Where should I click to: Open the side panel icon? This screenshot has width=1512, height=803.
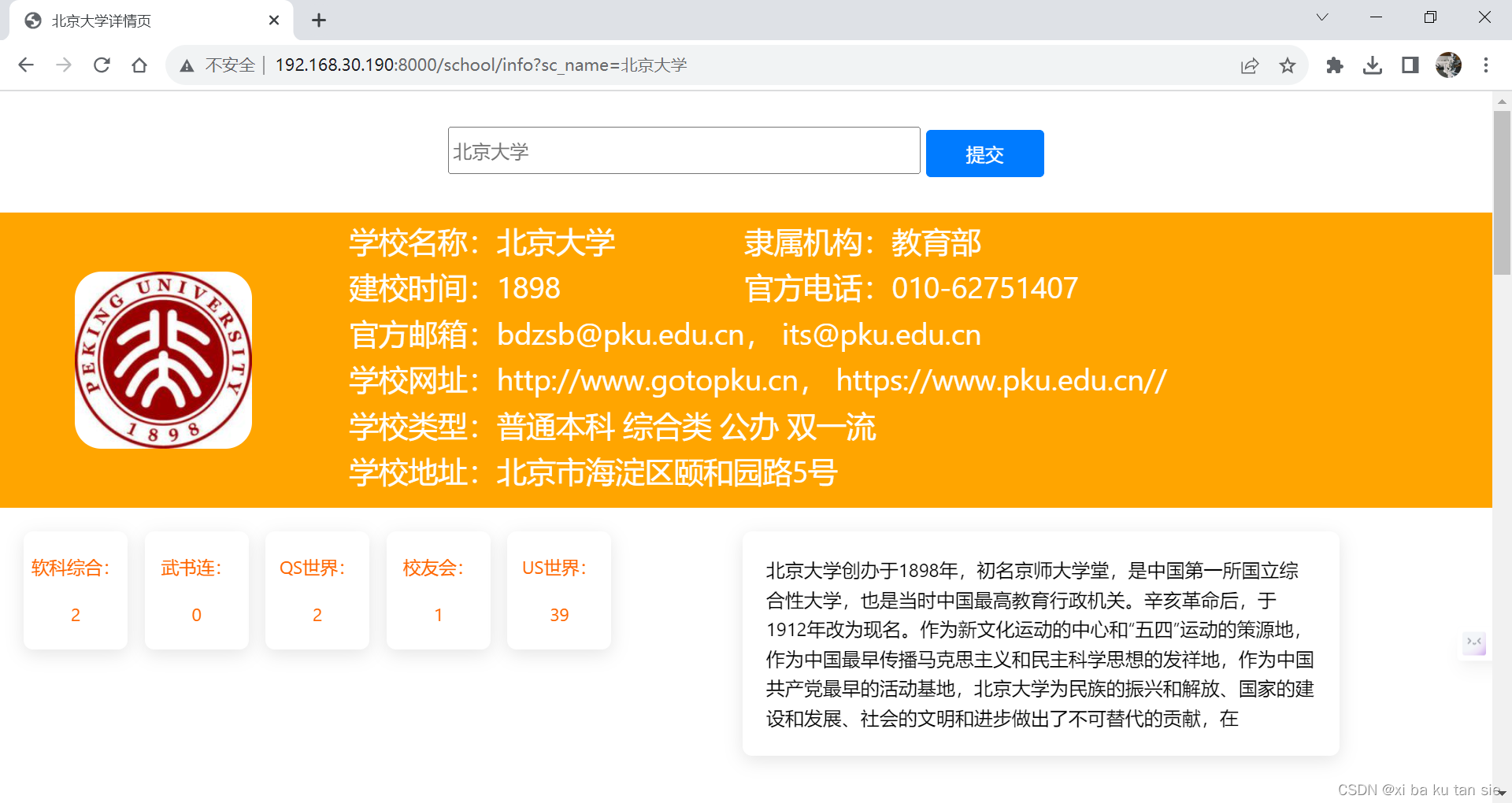click(1410, 66)
